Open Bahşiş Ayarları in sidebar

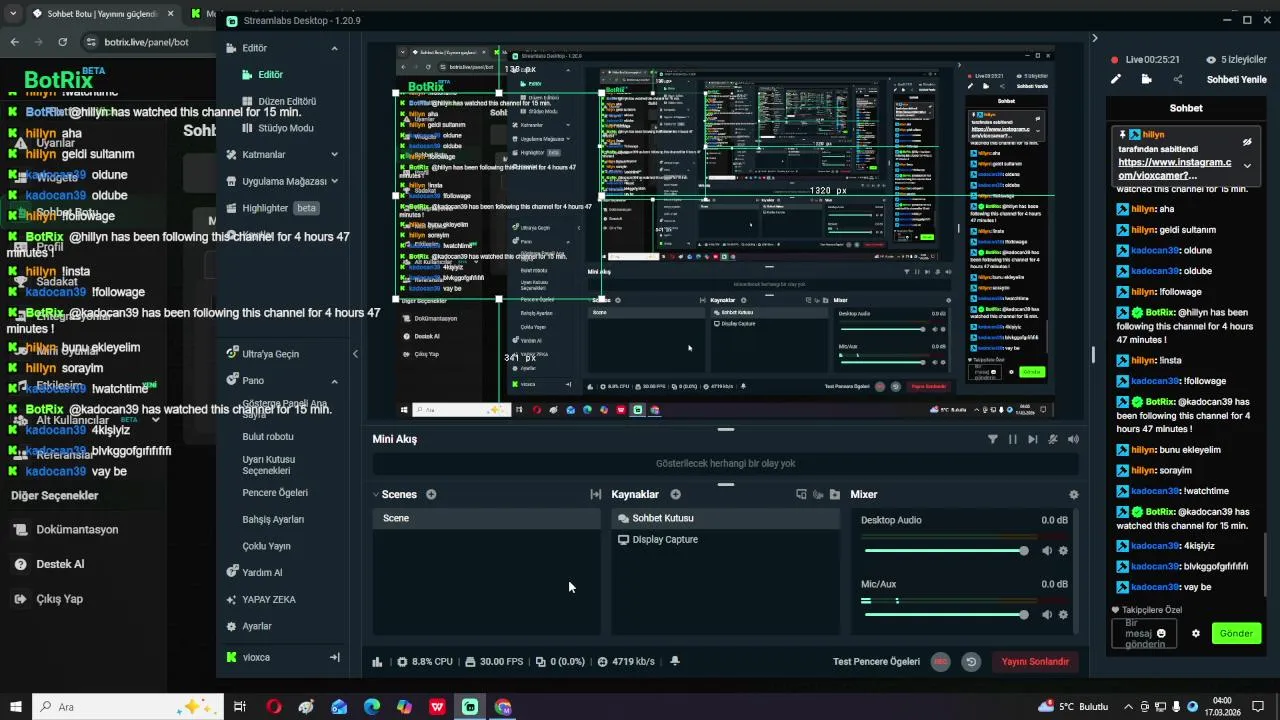[x=273, y=519]
